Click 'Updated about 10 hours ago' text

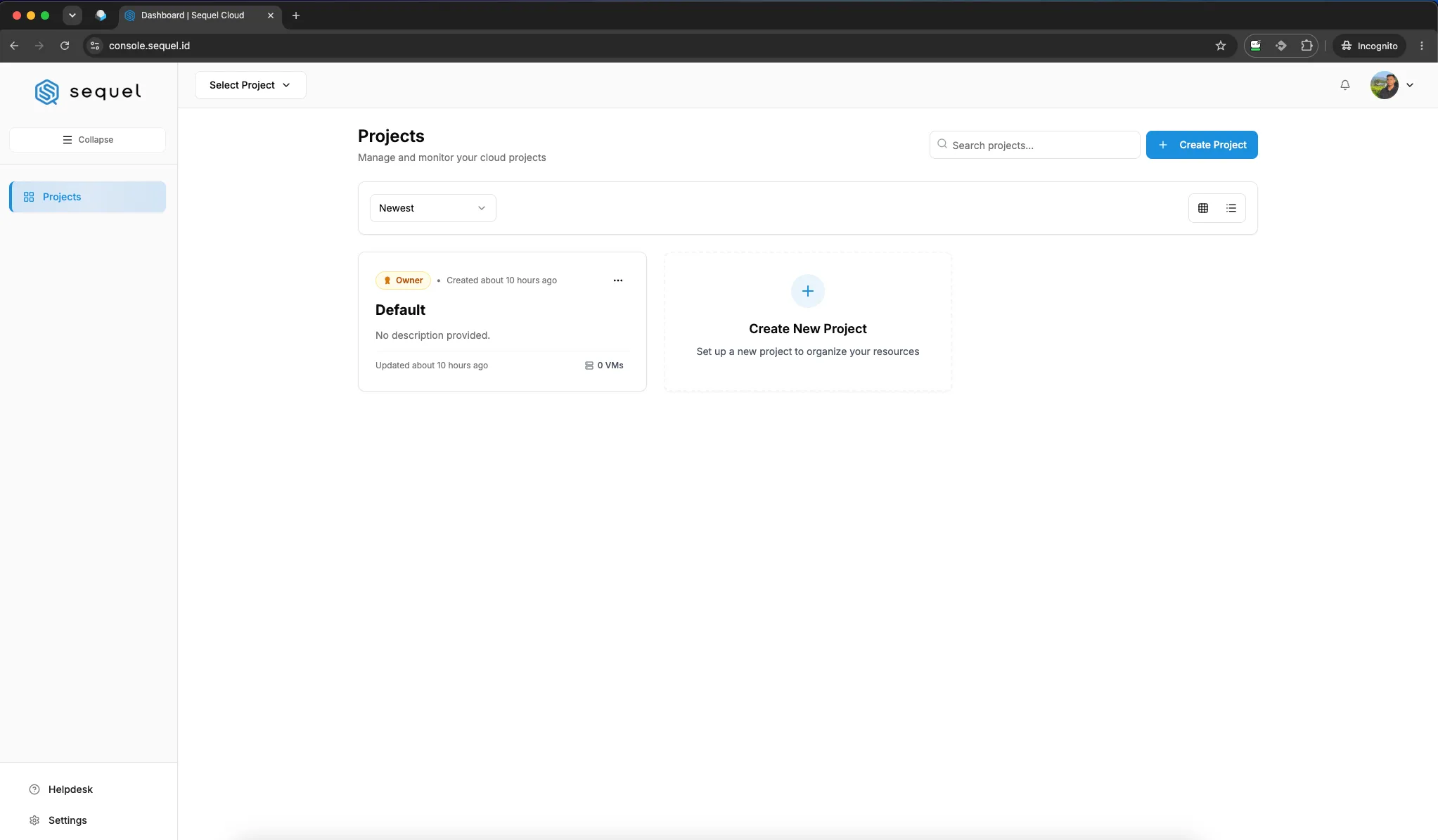[x=432, y=366]
